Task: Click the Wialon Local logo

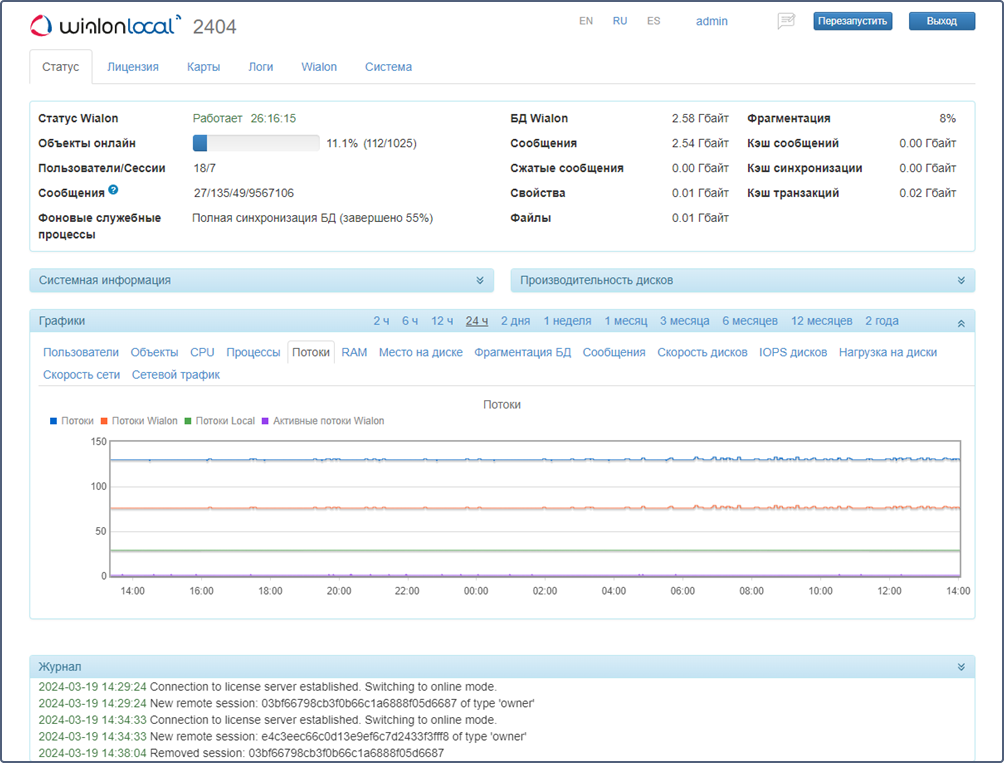Action: 105,25
